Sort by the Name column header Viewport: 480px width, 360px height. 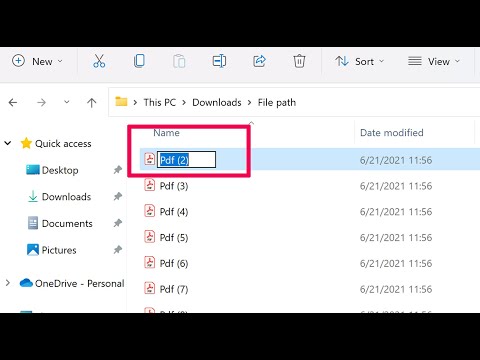pyautogui.click(x=166, y=133)
